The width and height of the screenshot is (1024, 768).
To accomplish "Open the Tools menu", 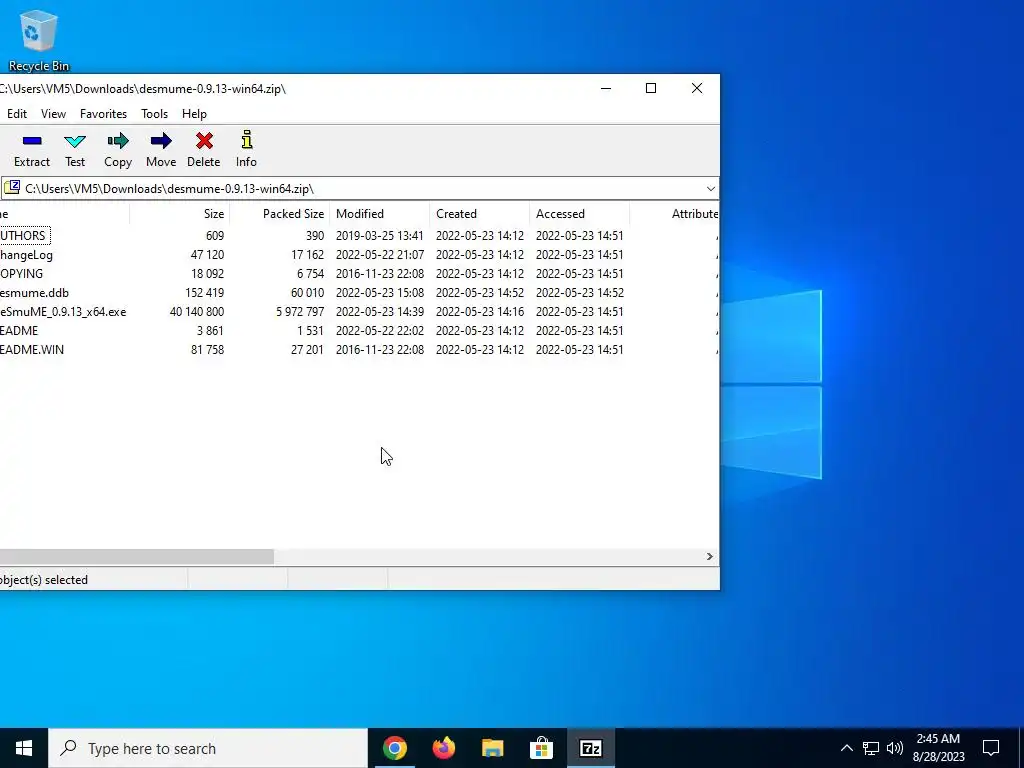I will coord(155,114).
